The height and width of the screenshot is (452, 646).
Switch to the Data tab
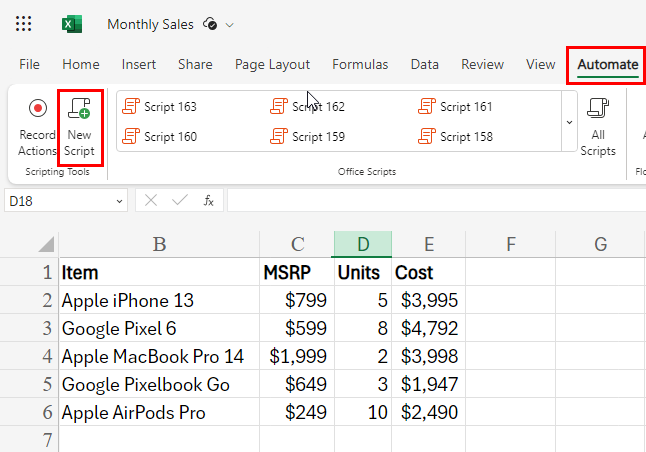point(425,64)
